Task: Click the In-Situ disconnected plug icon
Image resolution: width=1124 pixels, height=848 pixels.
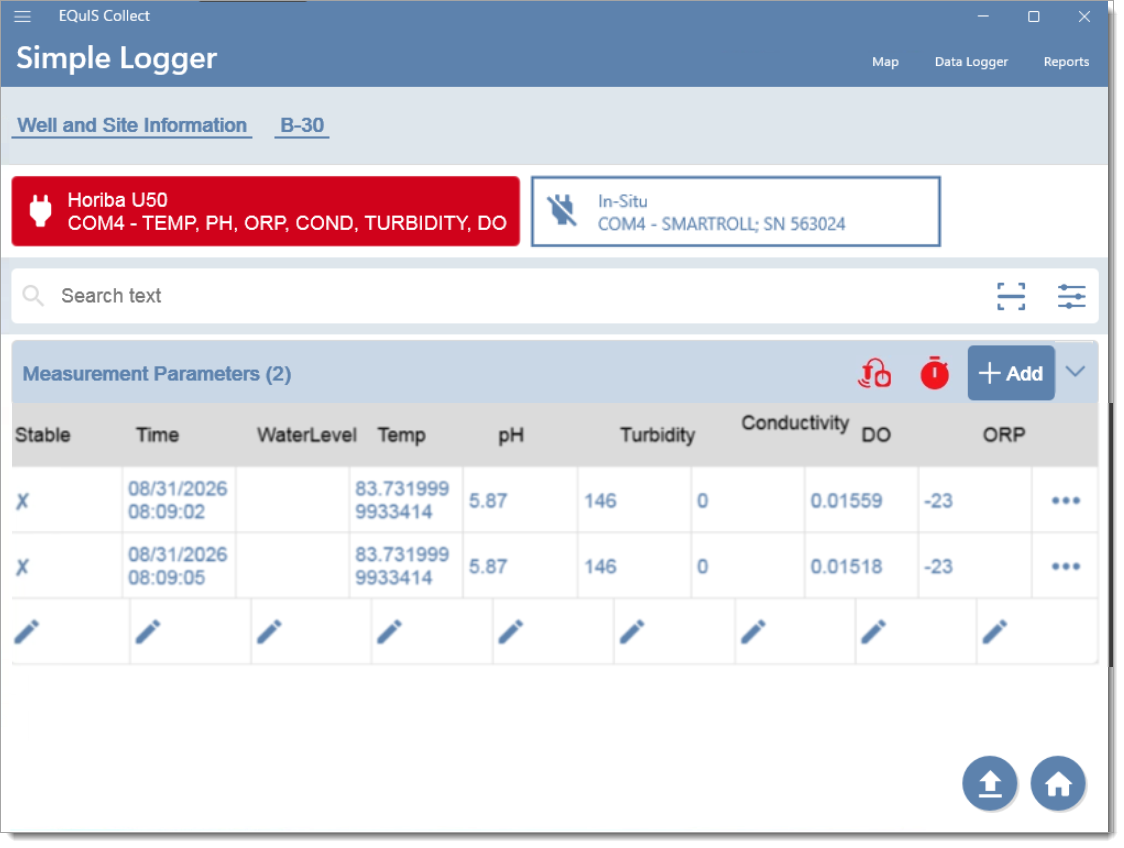Action: 563,211
